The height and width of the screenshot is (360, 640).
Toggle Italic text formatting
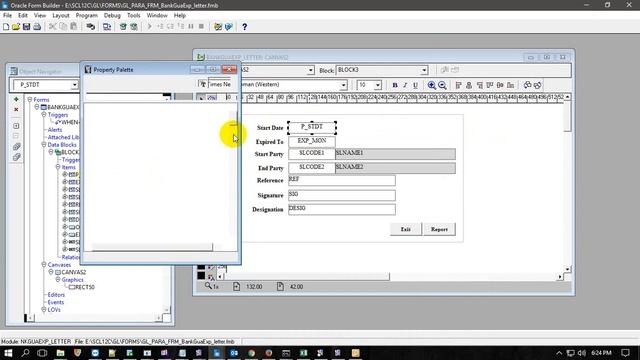click(x=405, y=85)
